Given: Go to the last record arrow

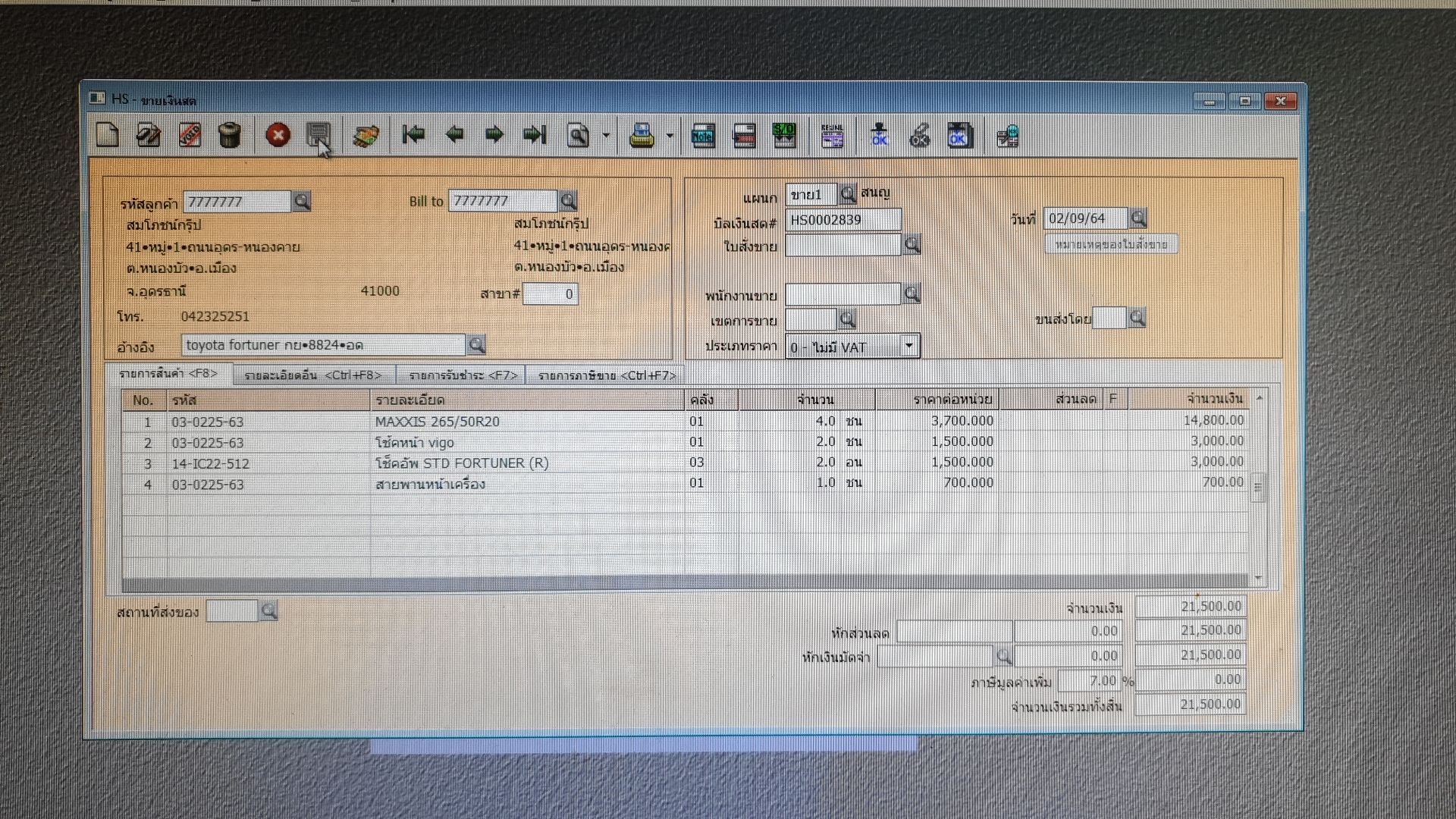Looking at the screenshot, I should [x=535, y=136].
